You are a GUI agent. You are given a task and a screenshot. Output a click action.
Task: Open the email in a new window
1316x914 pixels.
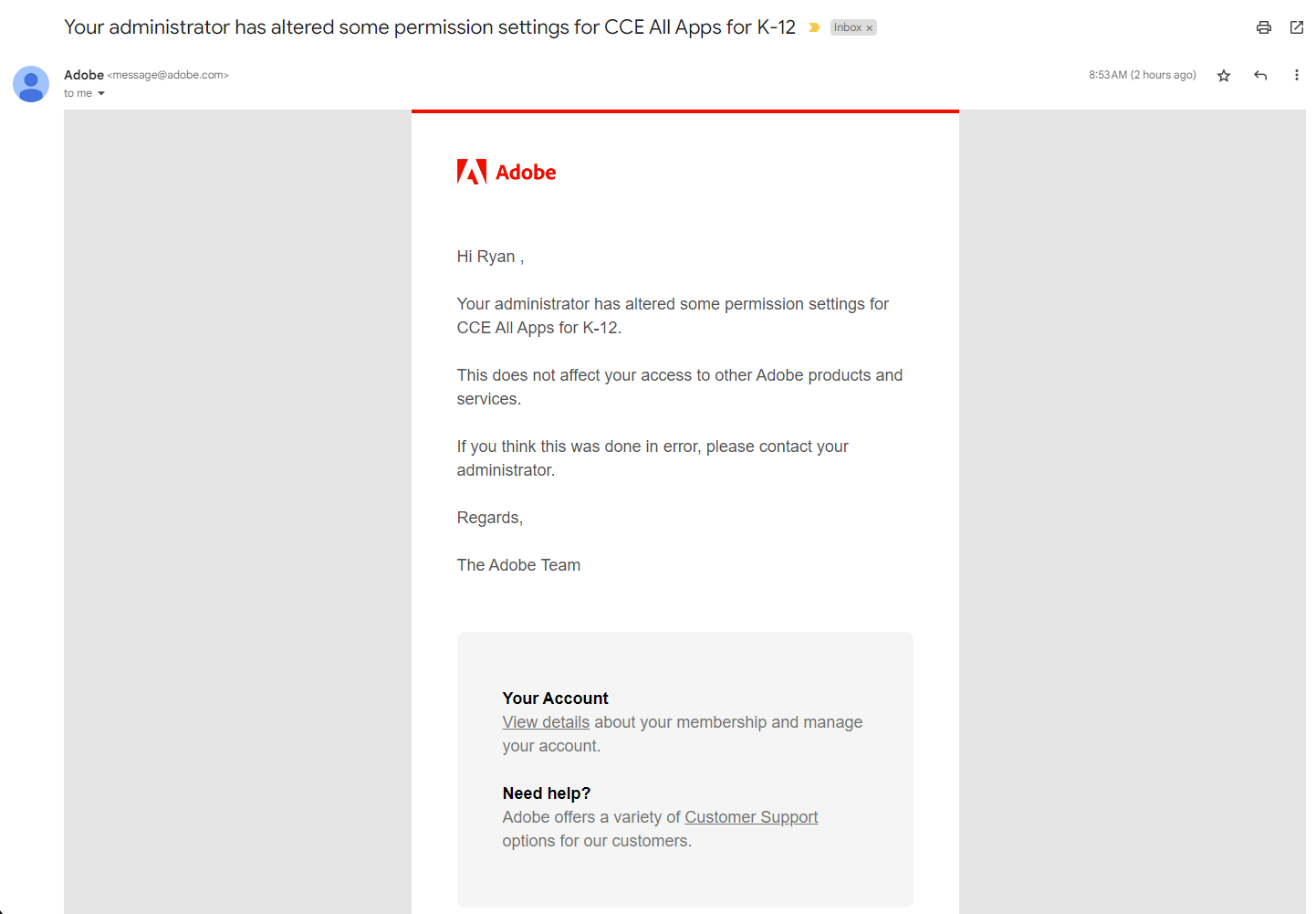coord(1296,27)
